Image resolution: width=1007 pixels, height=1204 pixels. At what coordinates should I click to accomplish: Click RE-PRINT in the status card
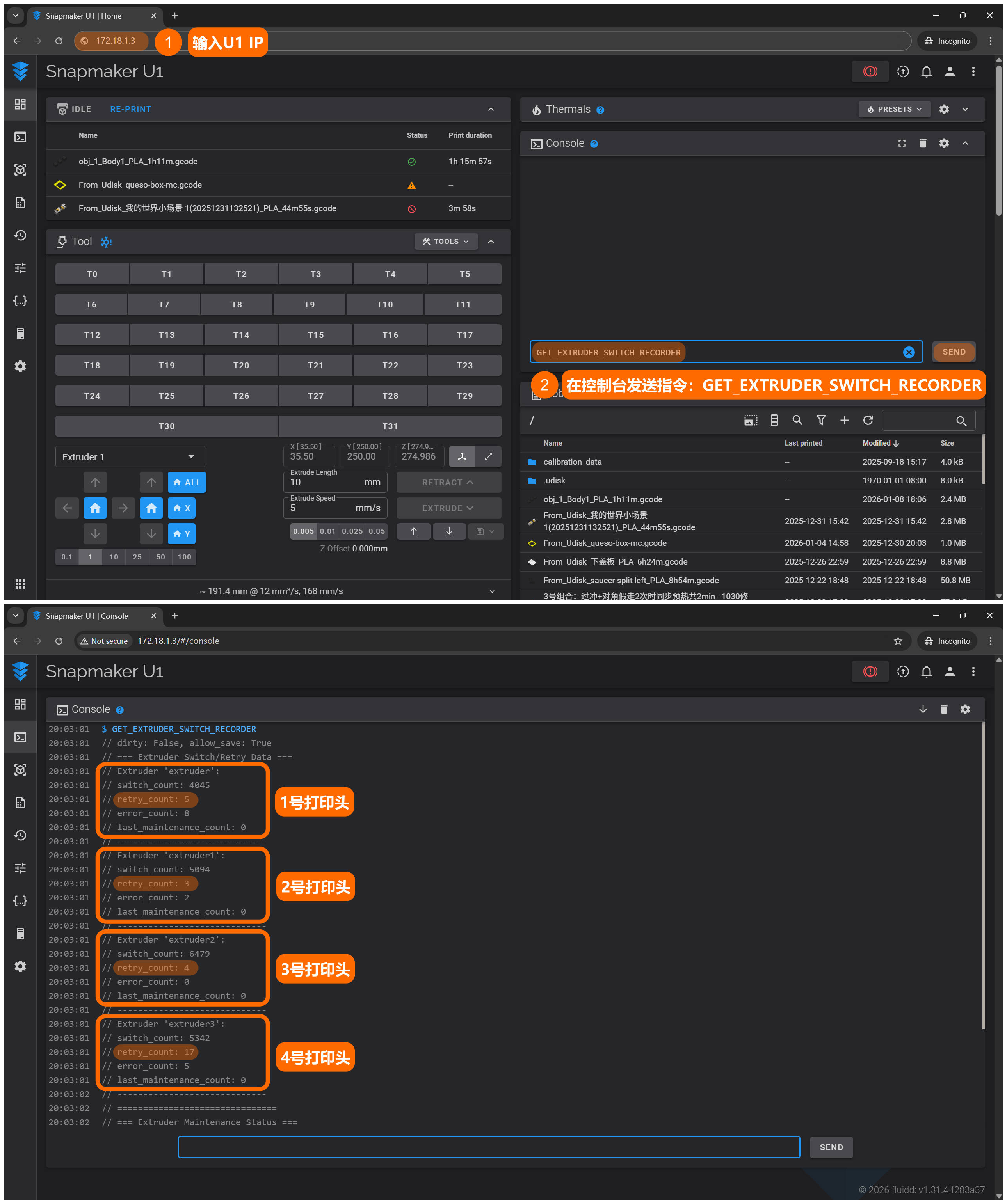(x=130, y=109)
